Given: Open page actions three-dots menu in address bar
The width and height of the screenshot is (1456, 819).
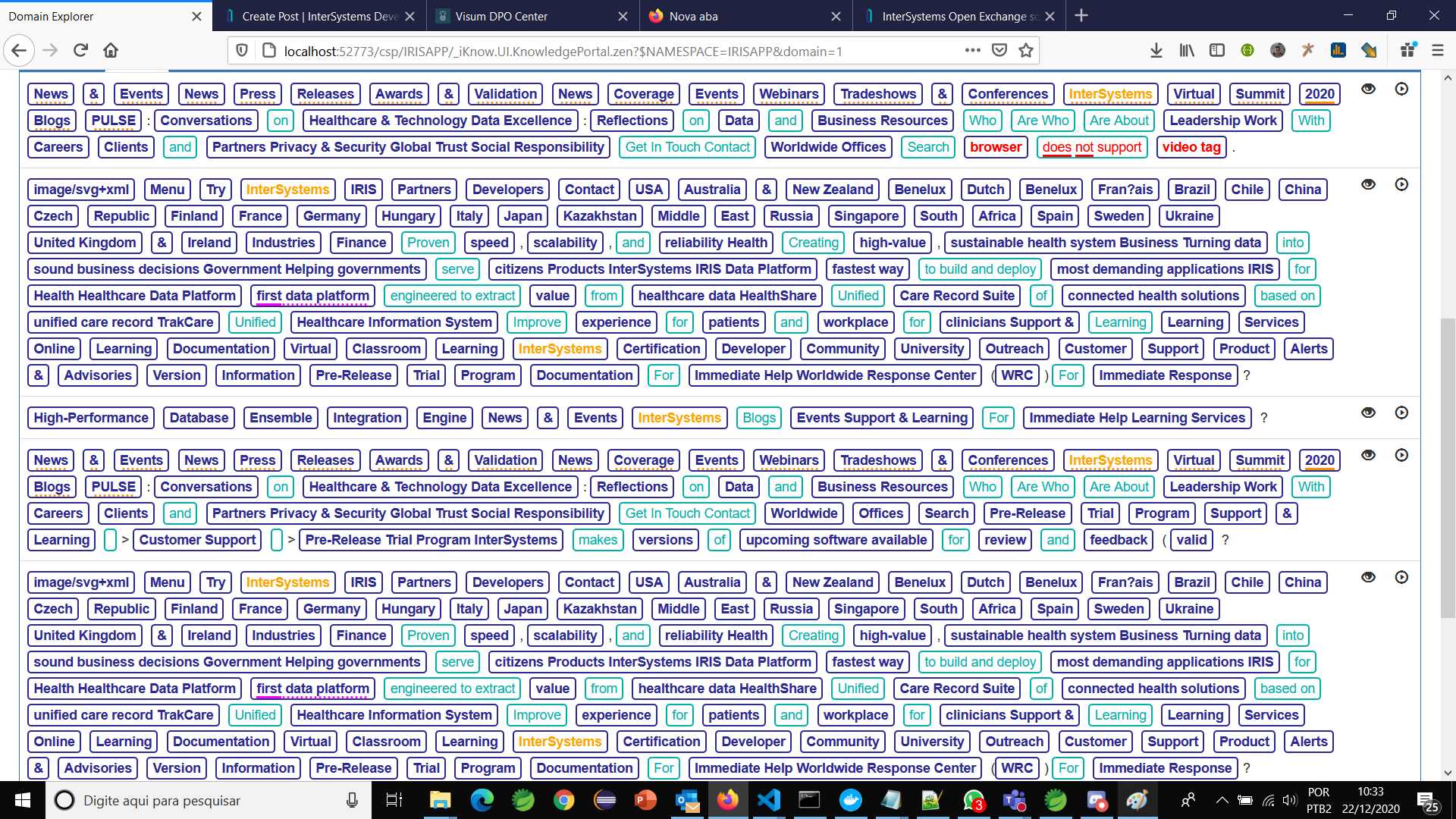Looking at the screenshot, I should [x=972, y=51].
